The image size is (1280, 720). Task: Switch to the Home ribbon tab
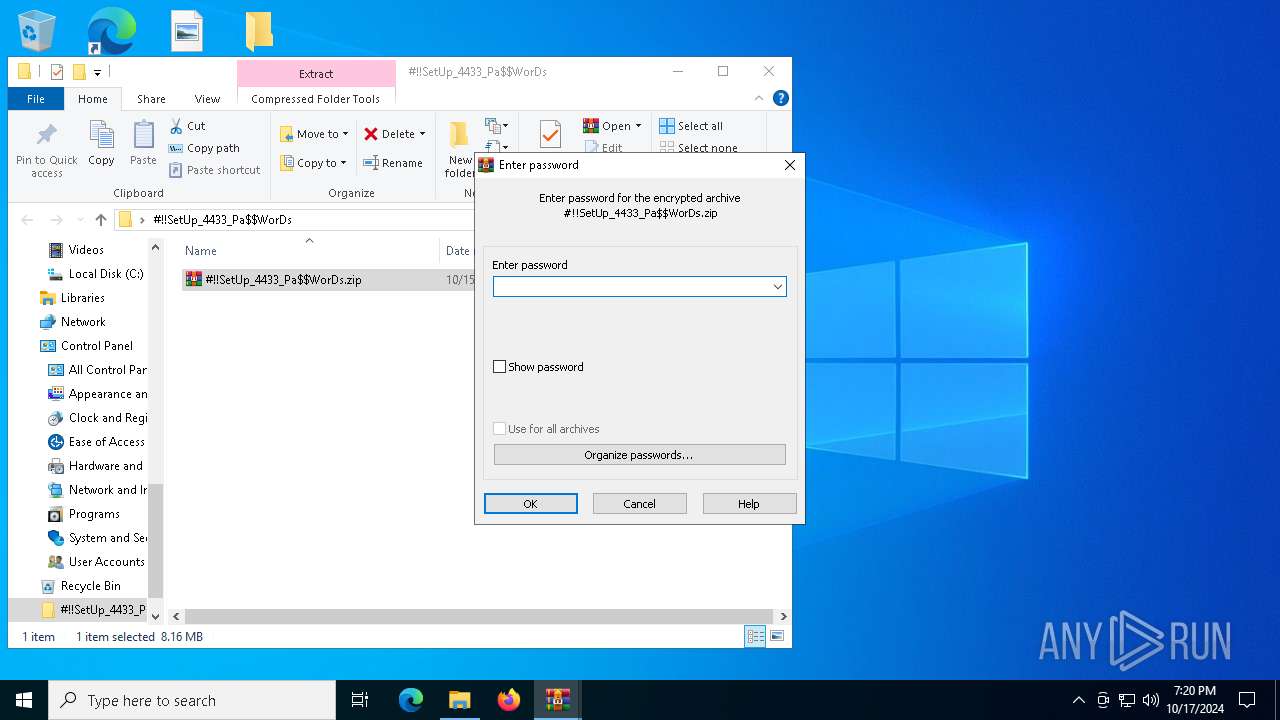coord(93,99)
